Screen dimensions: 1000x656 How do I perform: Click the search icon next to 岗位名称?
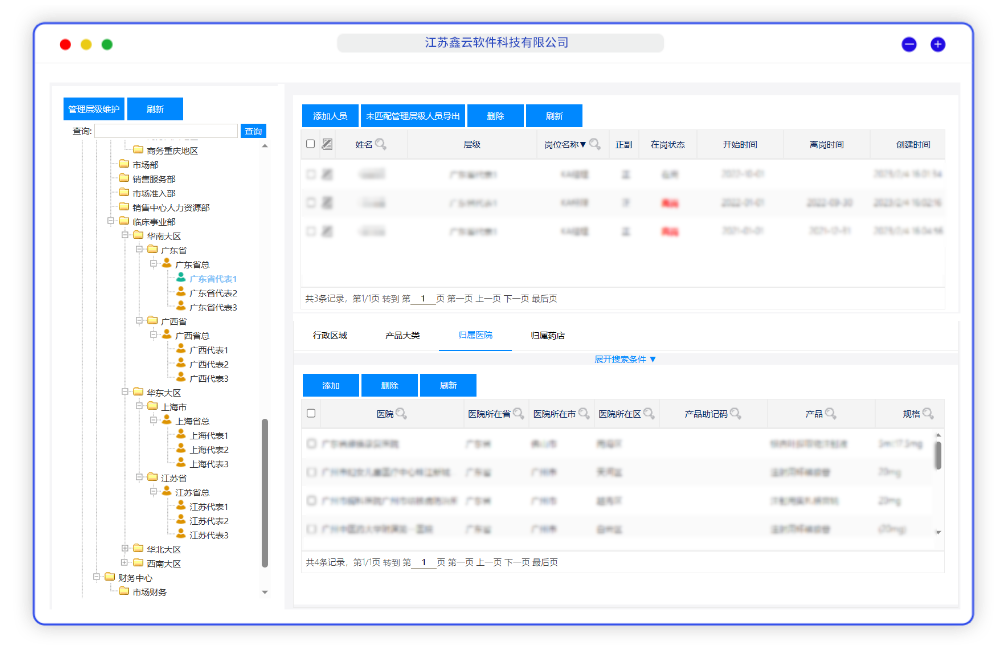[x=595, y=145]
